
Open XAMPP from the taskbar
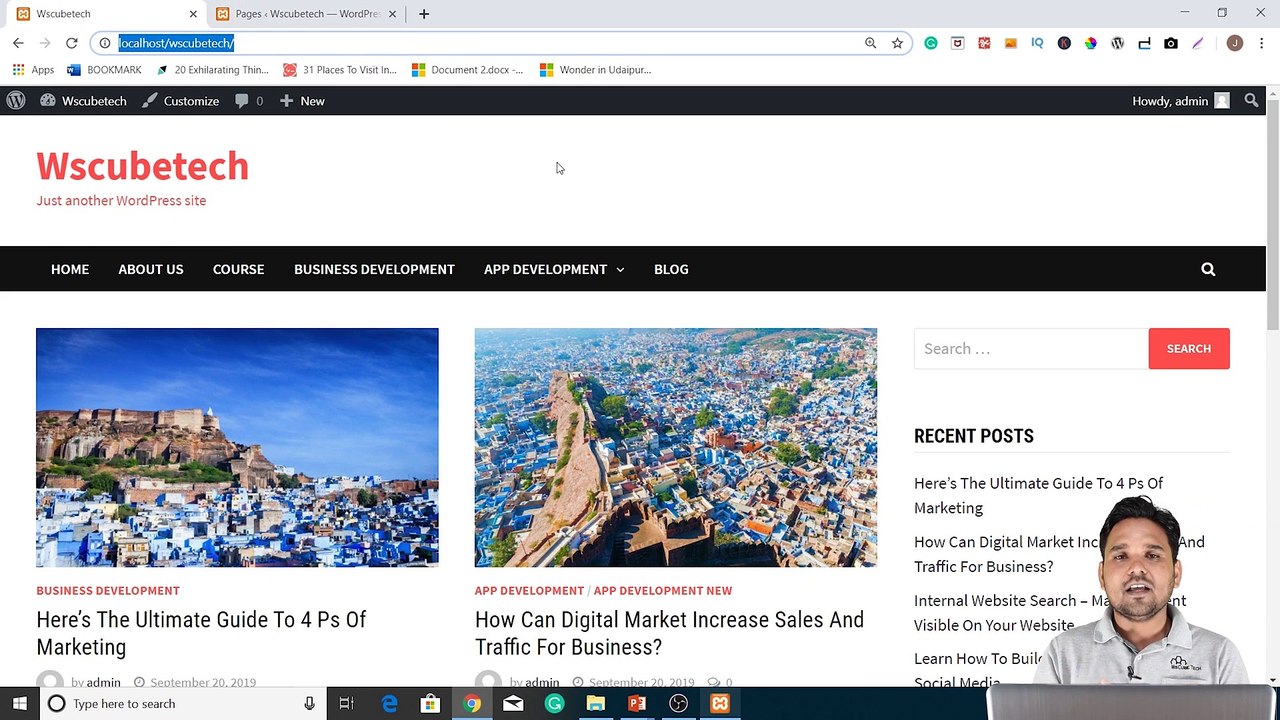(720, 704)
